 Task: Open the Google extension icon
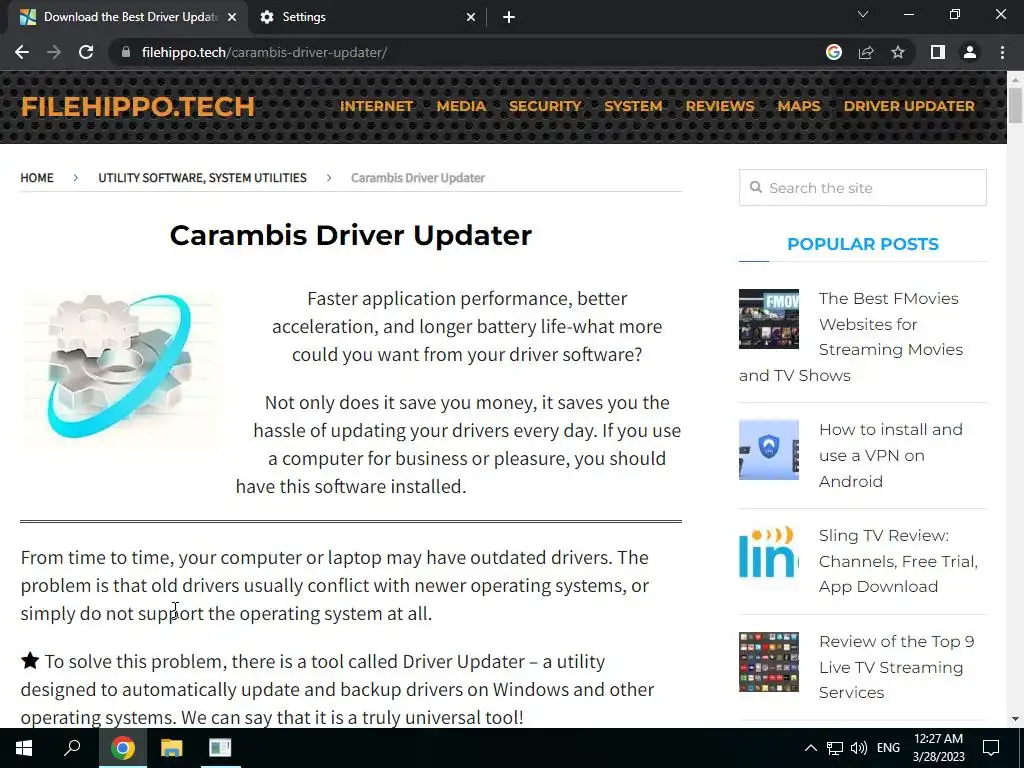(x=834, y=52)
